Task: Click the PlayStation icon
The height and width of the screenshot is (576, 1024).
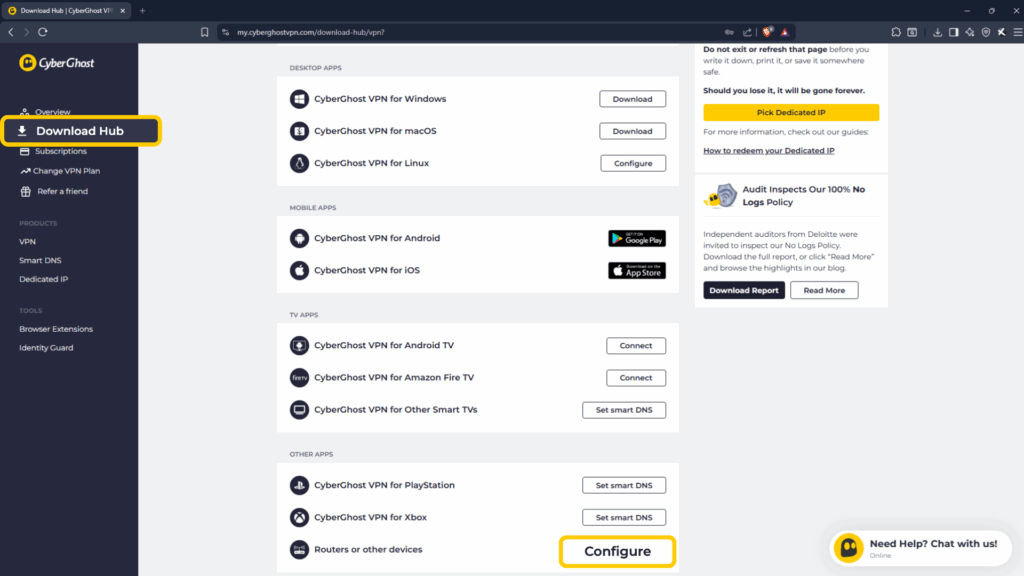Action: click(299, 485)
